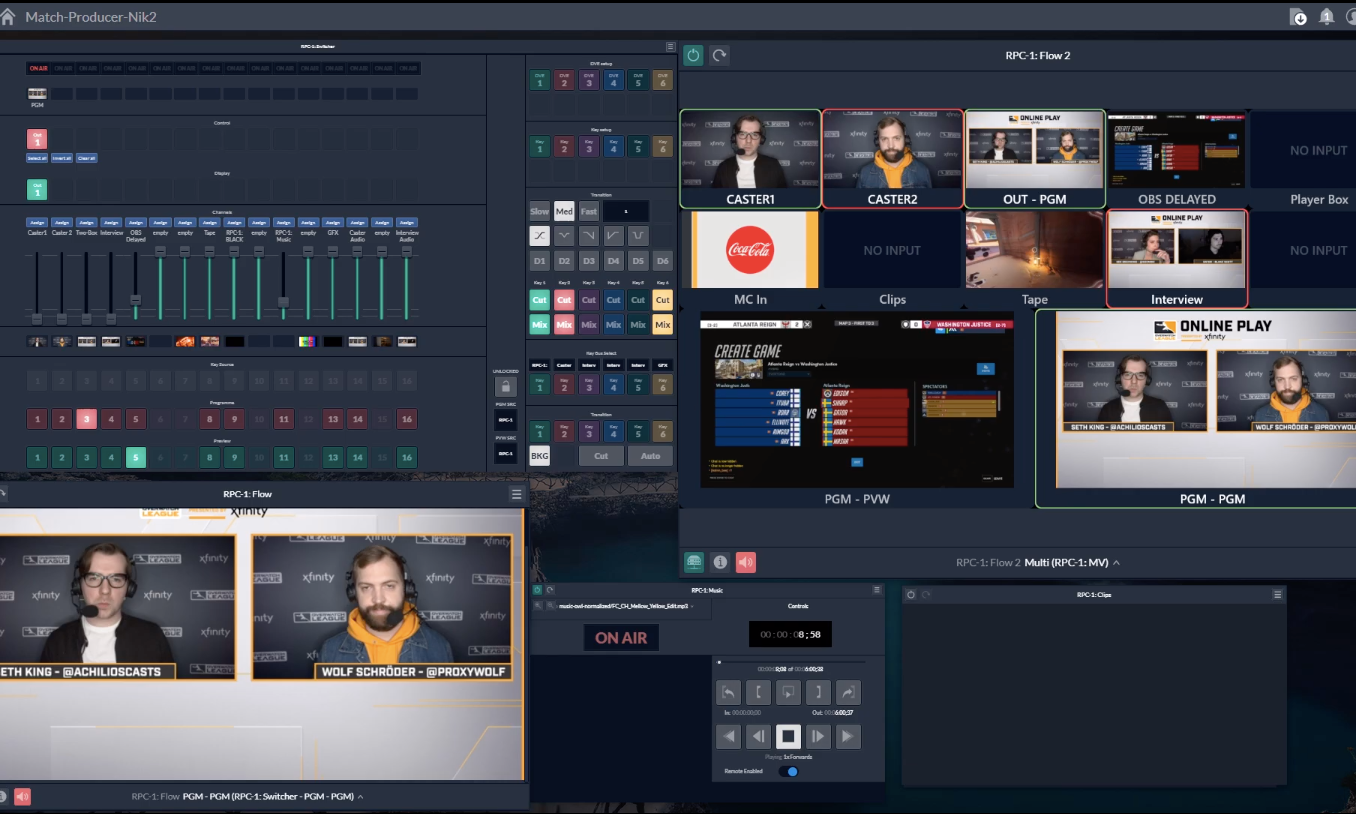1356x814 pixels.
Task: Click the power icon in RPC-1: Flow 2 header
Action: point(693,55)
